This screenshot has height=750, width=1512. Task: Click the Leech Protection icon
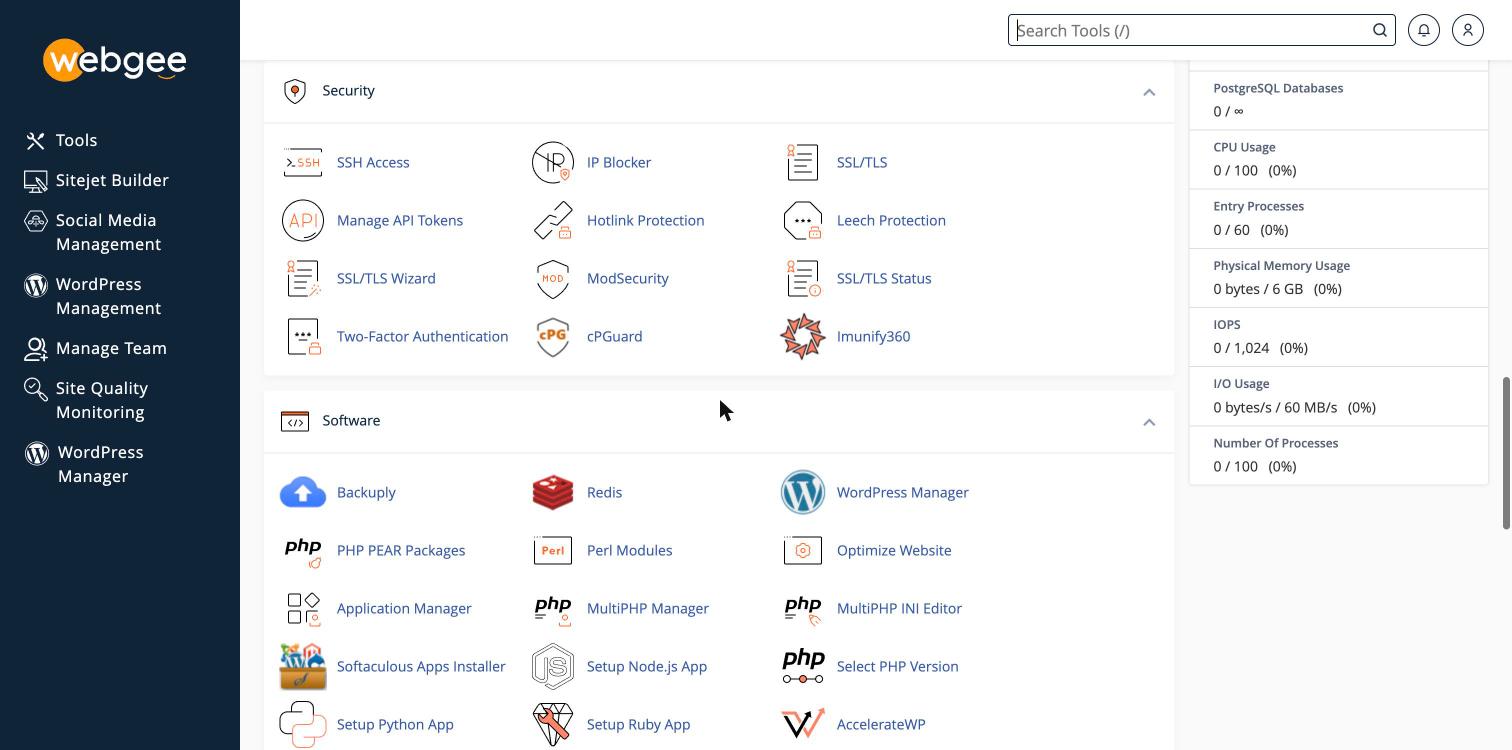[x=803, y=220]
